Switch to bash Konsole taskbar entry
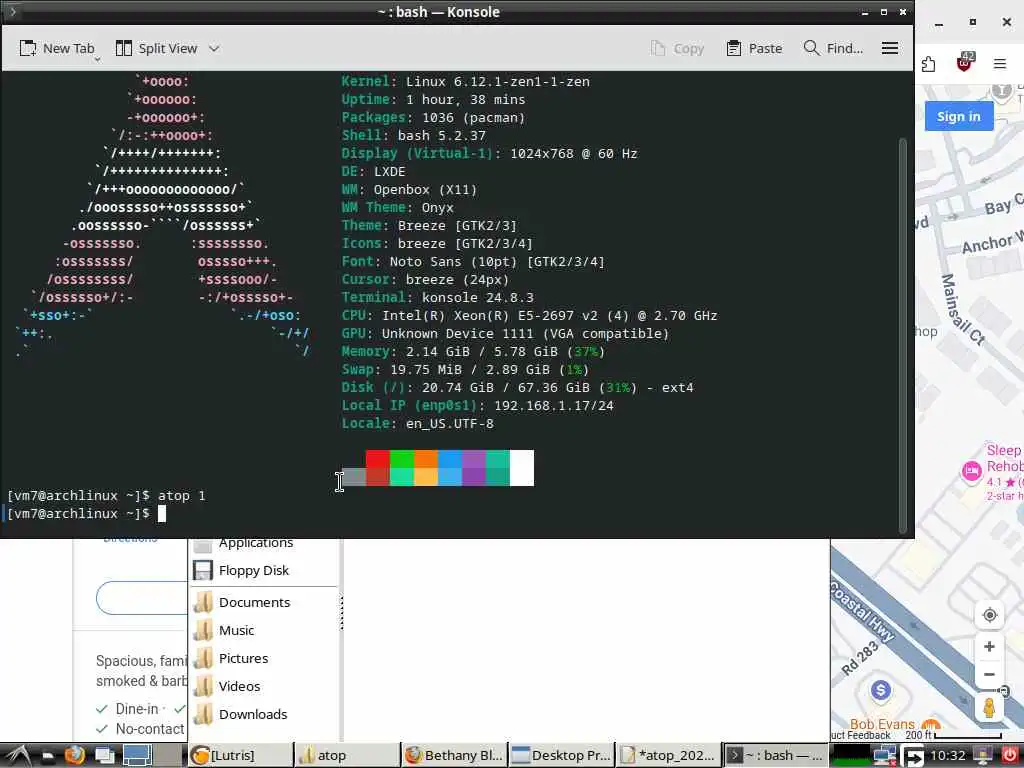1024x768 pixels. click(x=776, y=756)
